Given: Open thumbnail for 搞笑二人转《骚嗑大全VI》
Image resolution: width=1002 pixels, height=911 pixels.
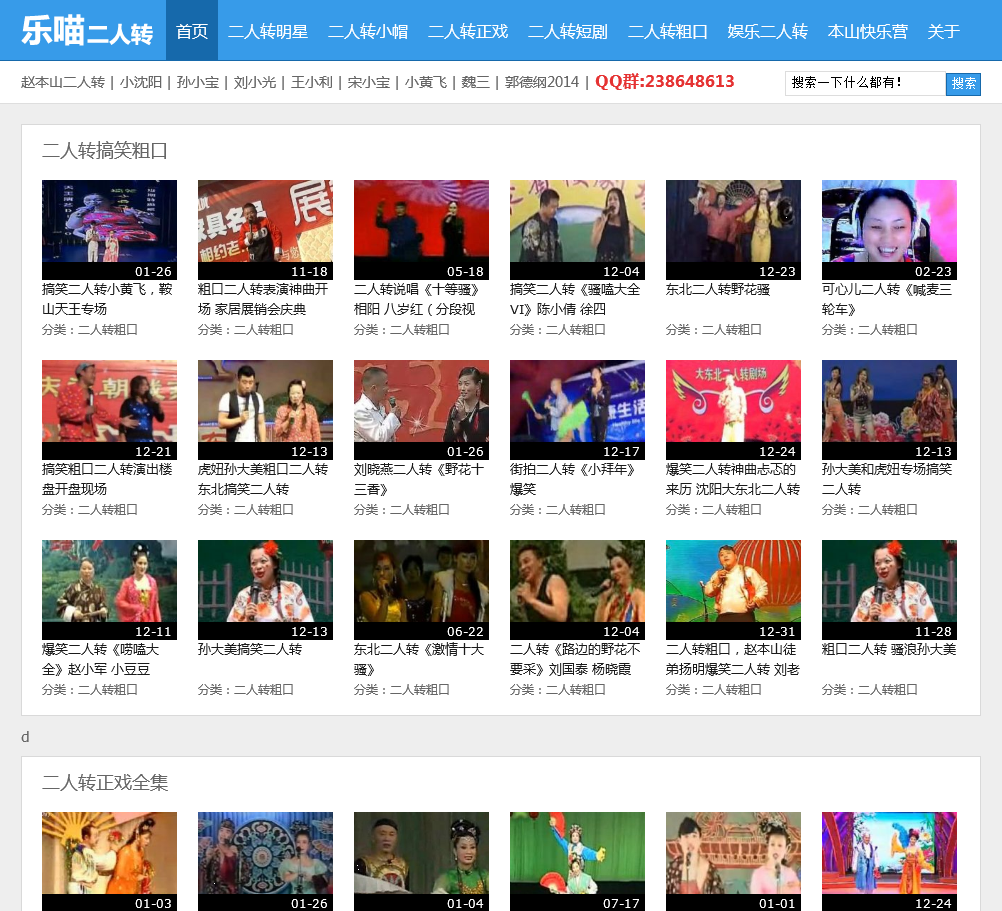Looking at the screenshot, I should 577,229.
